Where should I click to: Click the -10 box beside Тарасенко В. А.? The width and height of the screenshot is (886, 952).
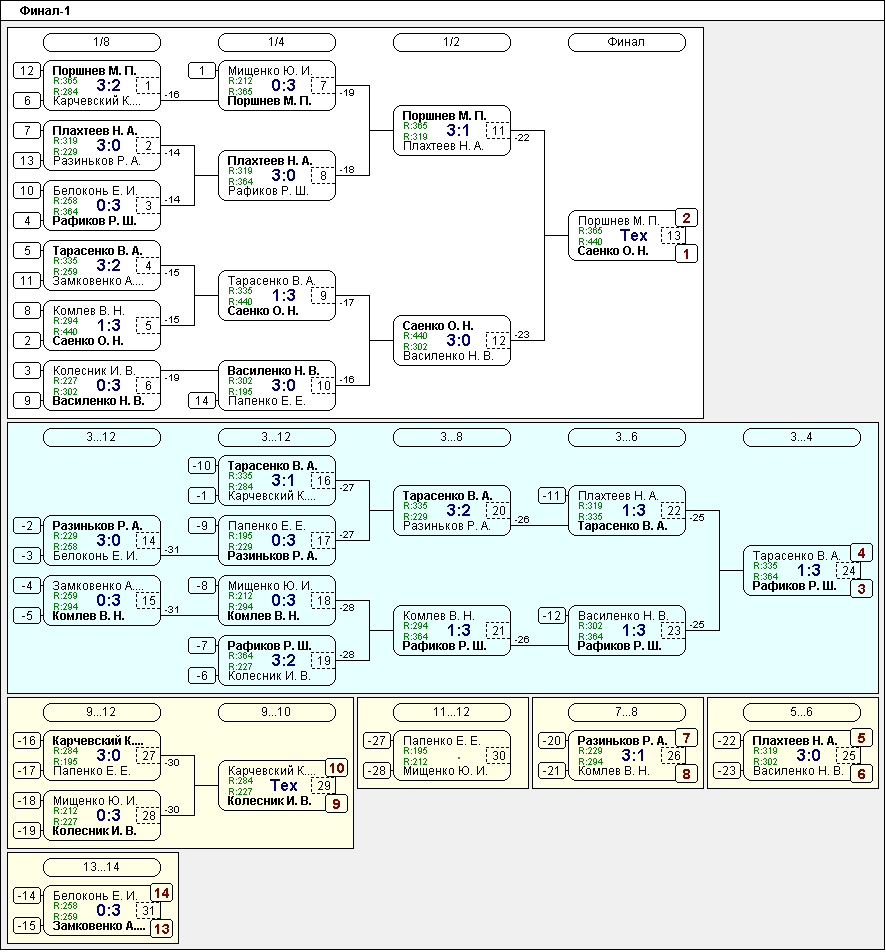tap(202, 466)
